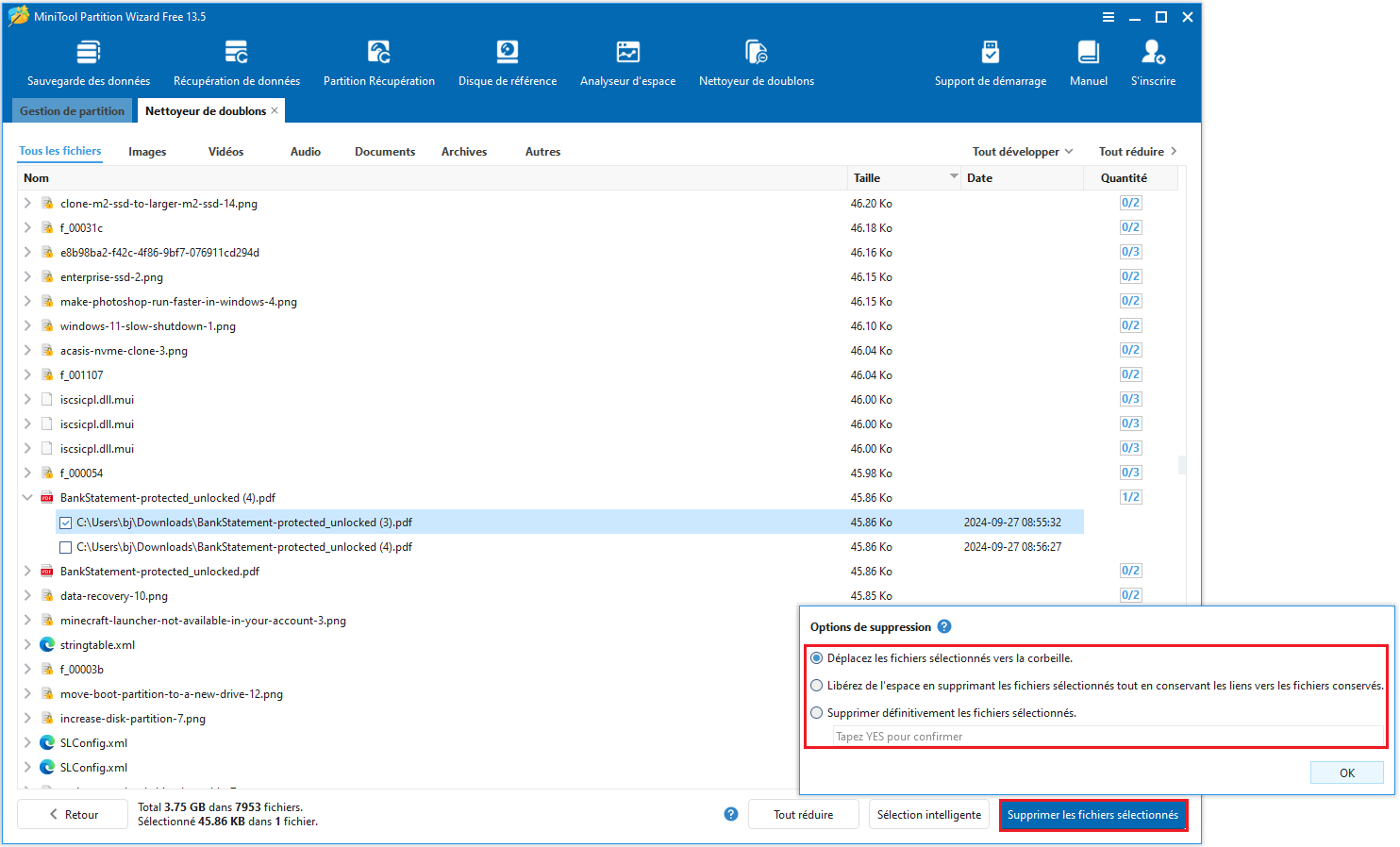The width and height of the screenshot is (1400, 847).
Task: Open the Support de démarrage tool
Action: [x=990, y=60]
